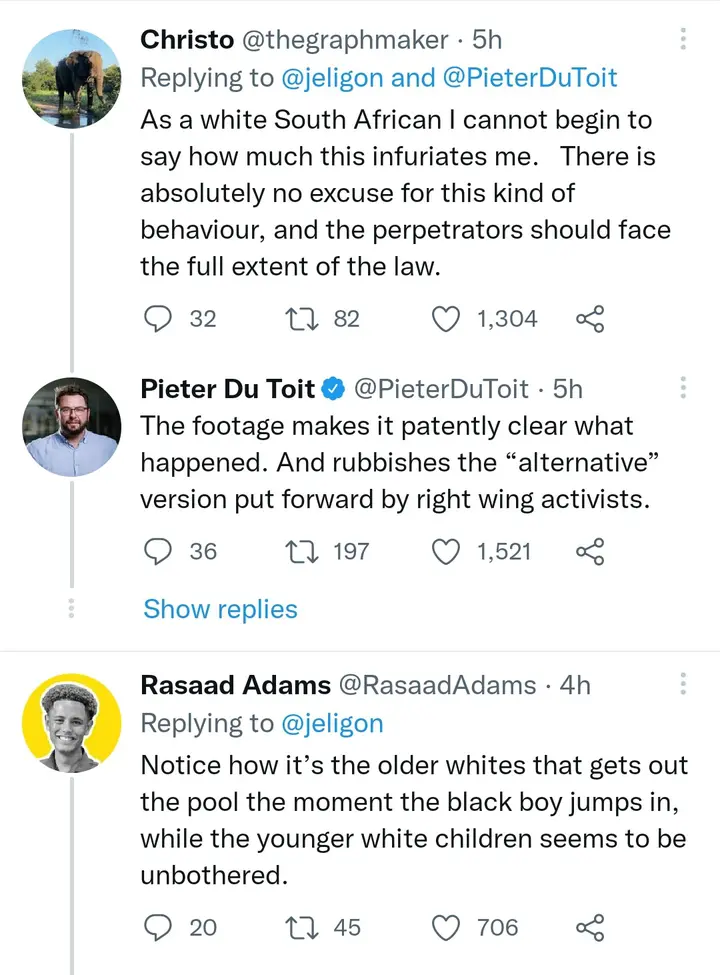This screenshot has width=720, height=975.
Task: Share Christo's tweet
Action: tap(591, 319)
